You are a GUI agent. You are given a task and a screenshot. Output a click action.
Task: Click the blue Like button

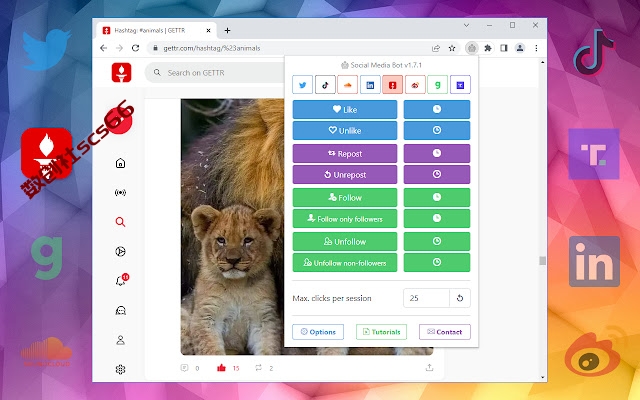[x=344, y=109]
